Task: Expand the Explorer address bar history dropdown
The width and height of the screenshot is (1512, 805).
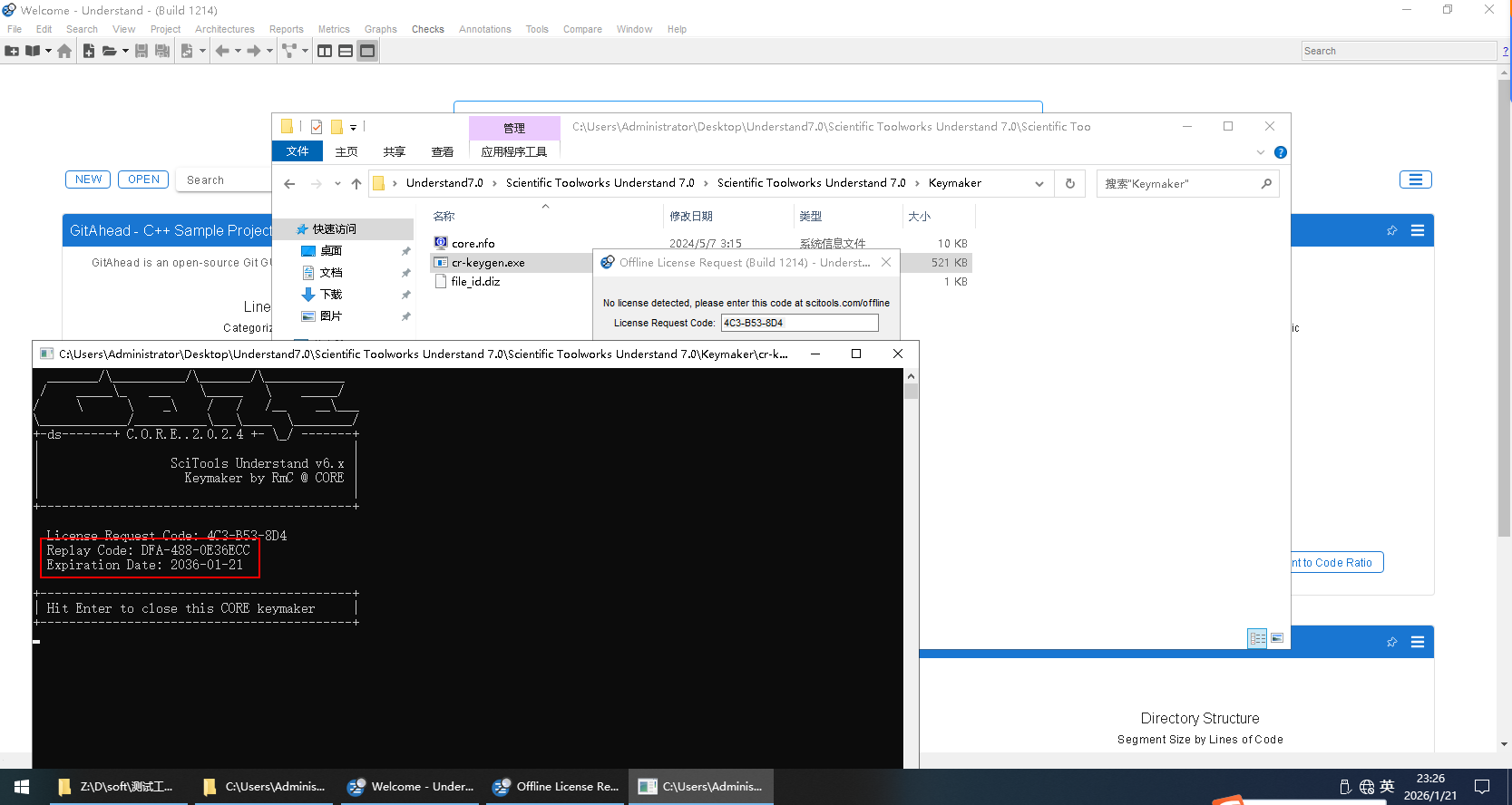Action: click(1039, 183)
